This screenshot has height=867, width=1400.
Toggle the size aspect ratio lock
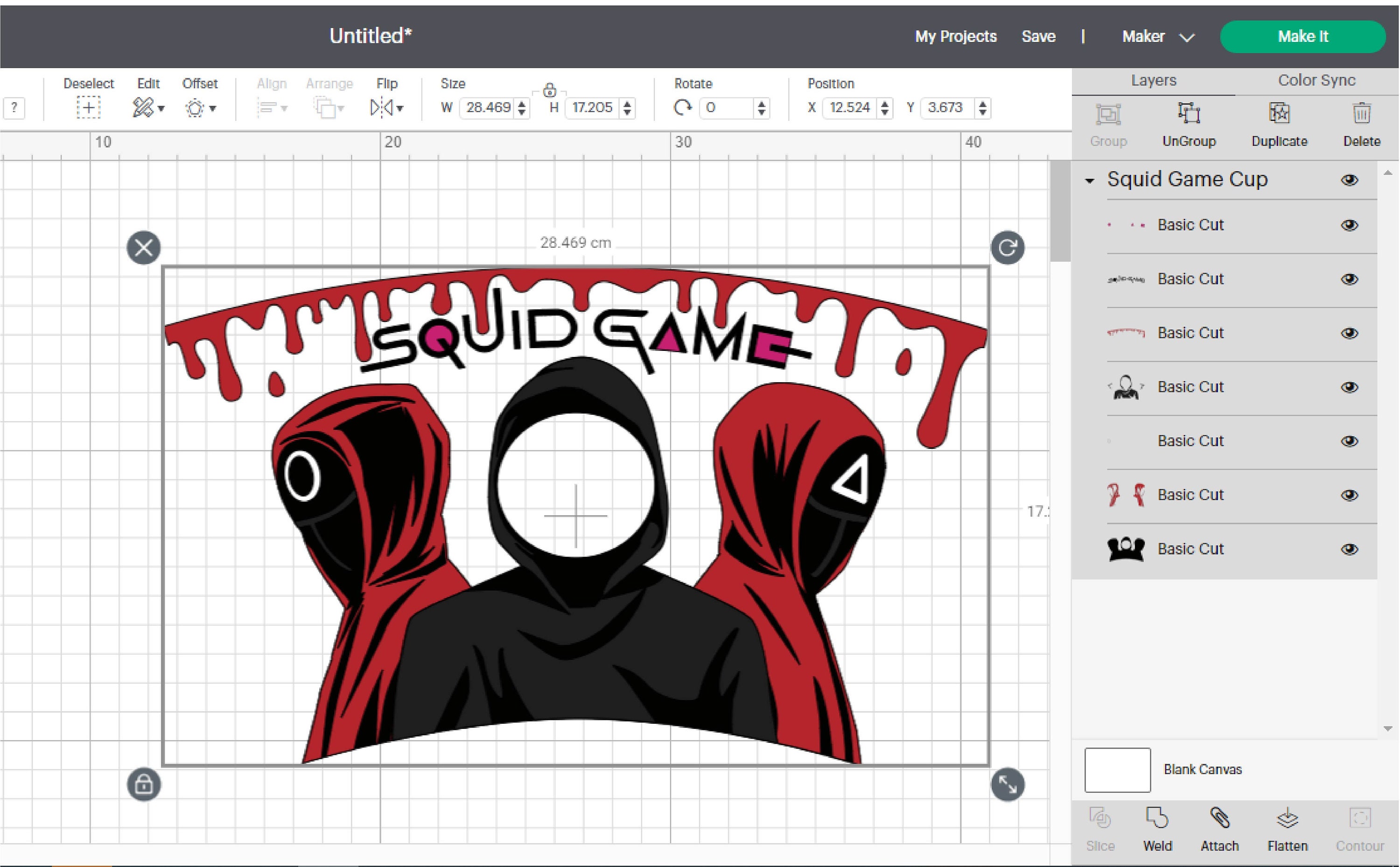coord(549,90)
